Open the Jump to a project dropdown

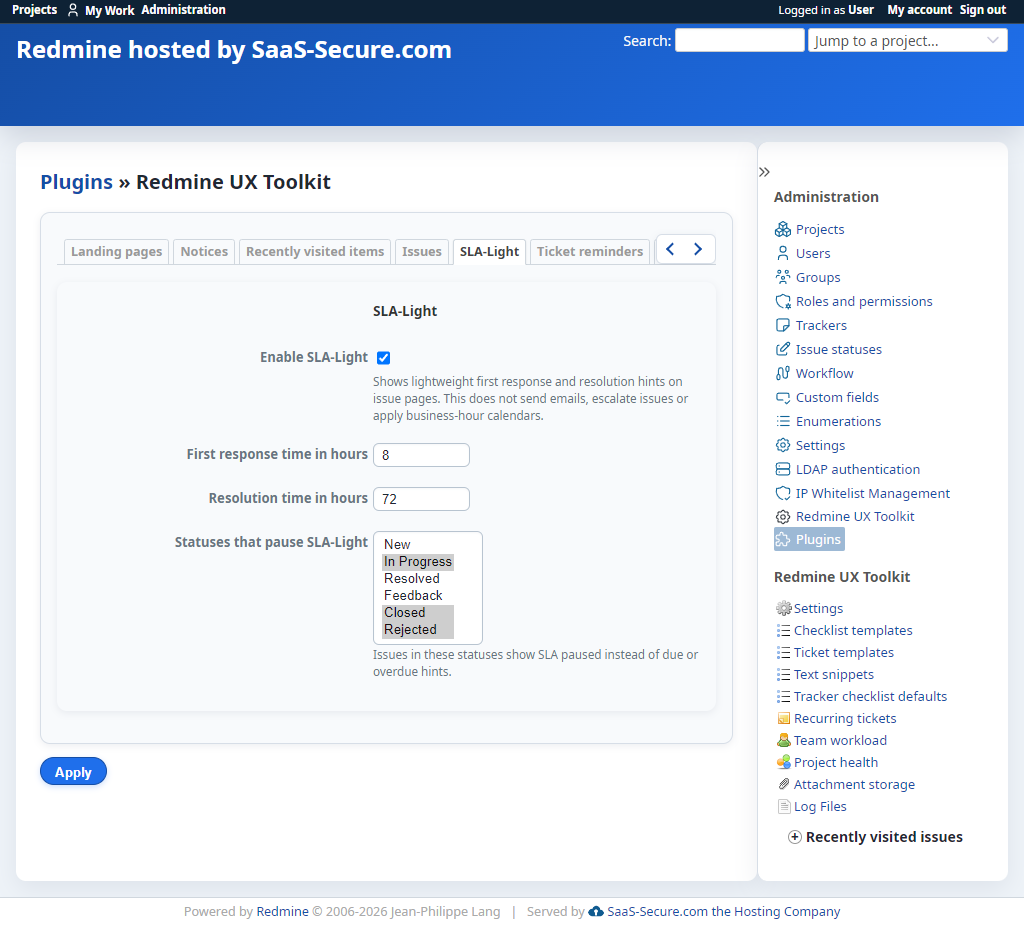pyautogui.click(x=907, y=41)
